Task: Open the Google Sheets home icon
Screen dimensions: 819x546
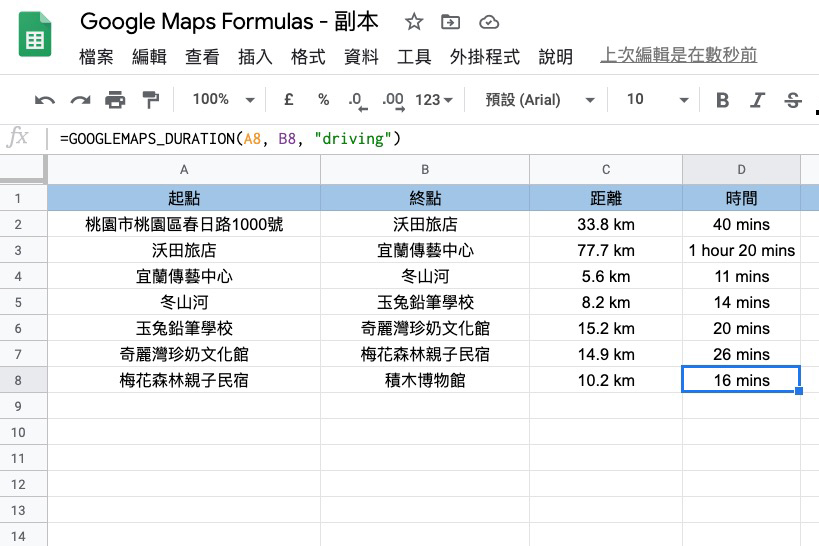Action: (35, 34)
